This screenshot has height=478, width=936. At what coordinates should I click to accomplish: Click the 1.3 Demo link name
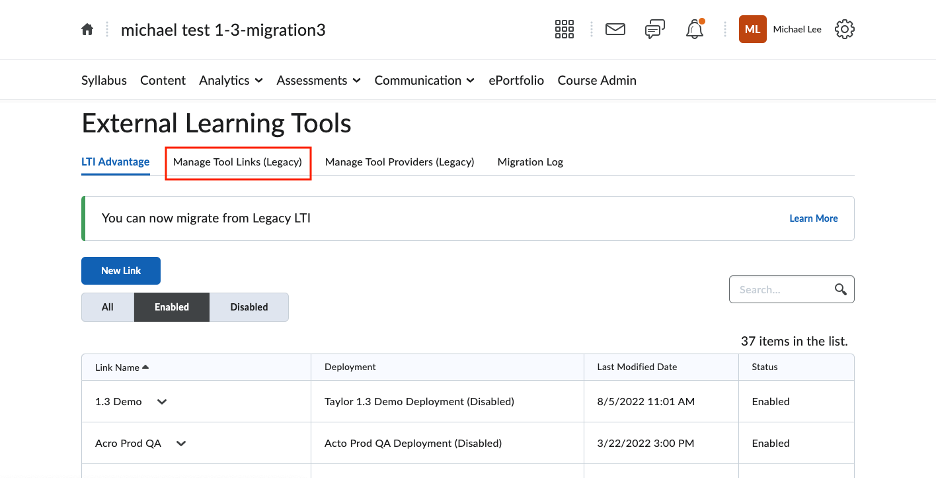click(118, 402)
